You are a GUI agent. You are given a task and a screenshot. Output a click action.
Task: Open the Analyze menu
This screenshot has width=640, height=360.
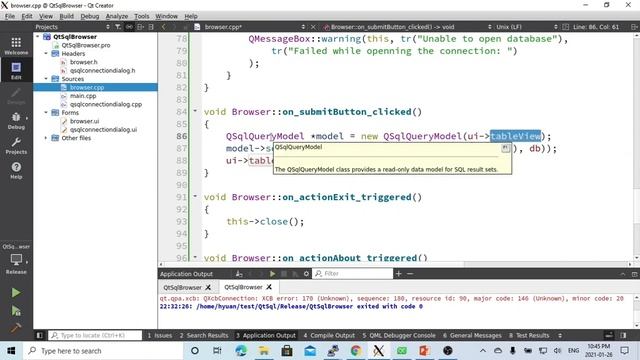(x=117, y=16)
